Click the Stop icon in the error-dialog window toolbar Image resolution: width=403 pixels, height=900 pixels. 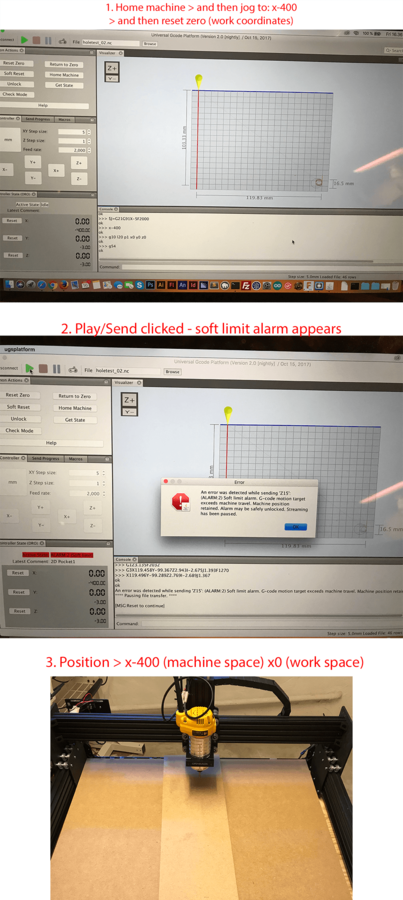43,368
